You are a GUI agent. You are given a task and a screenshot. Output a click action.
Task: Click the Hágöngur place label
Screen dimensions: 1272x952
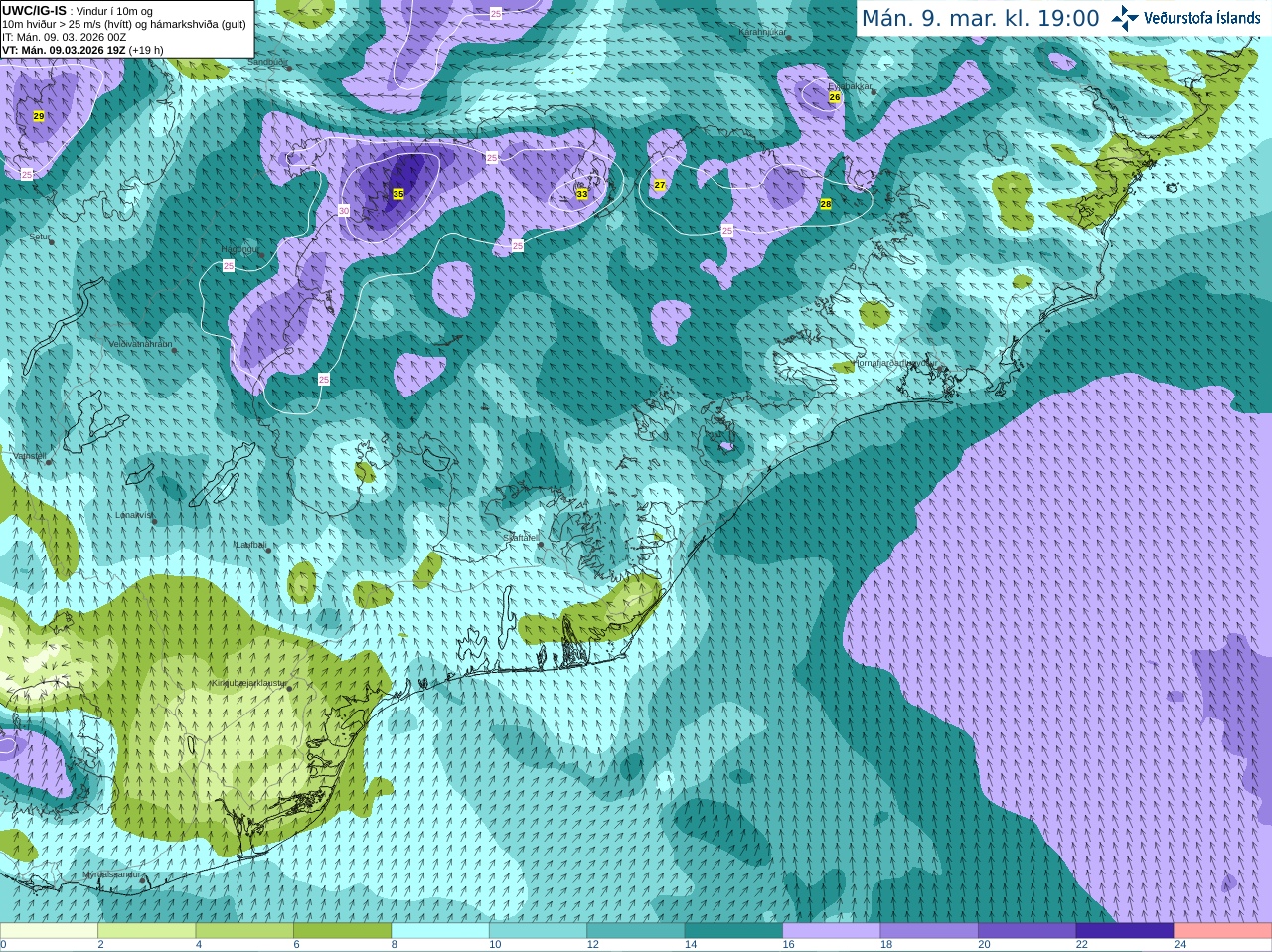coord(238,249)
